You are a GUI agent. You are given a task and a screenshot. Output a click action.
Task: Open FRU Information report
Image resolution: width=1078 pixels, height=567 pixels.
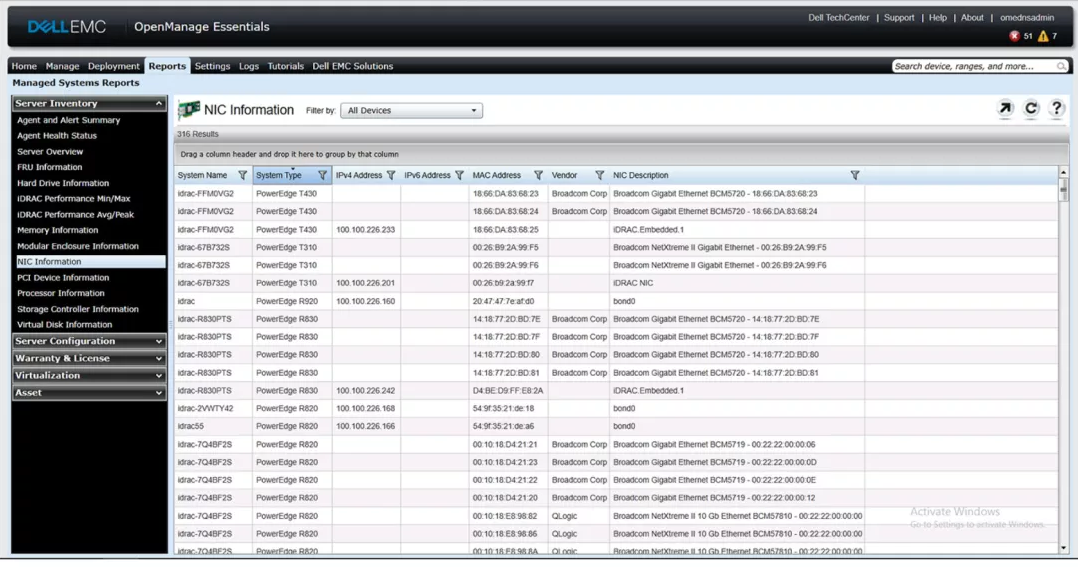(x=50, y=167)
